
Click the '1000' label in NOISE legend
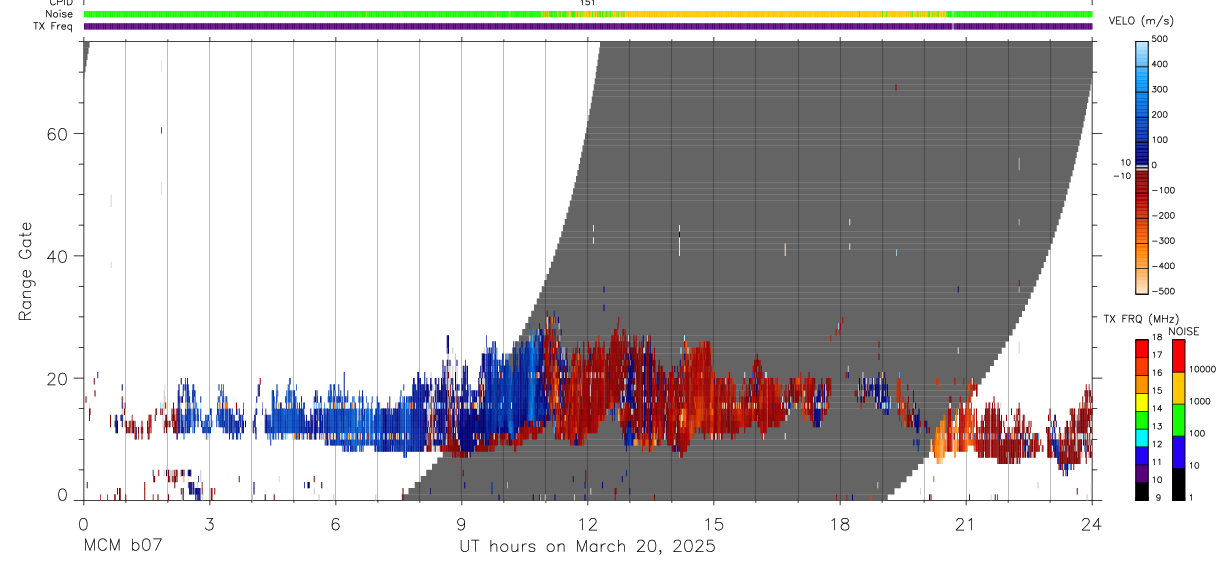pyautogui.click(x=1199, y=401)
